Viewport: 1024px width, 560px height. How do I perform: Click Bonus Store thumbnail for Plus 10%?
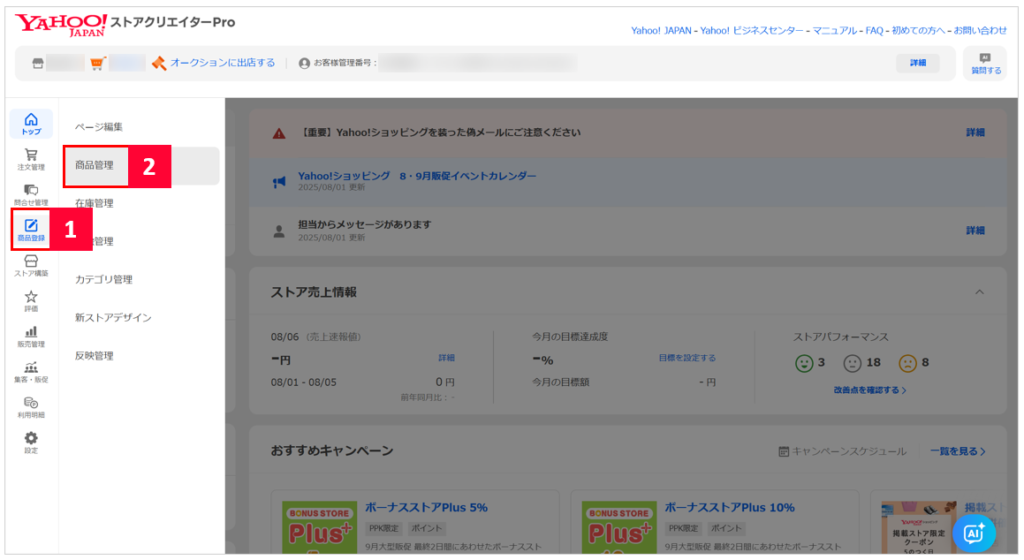619,527
